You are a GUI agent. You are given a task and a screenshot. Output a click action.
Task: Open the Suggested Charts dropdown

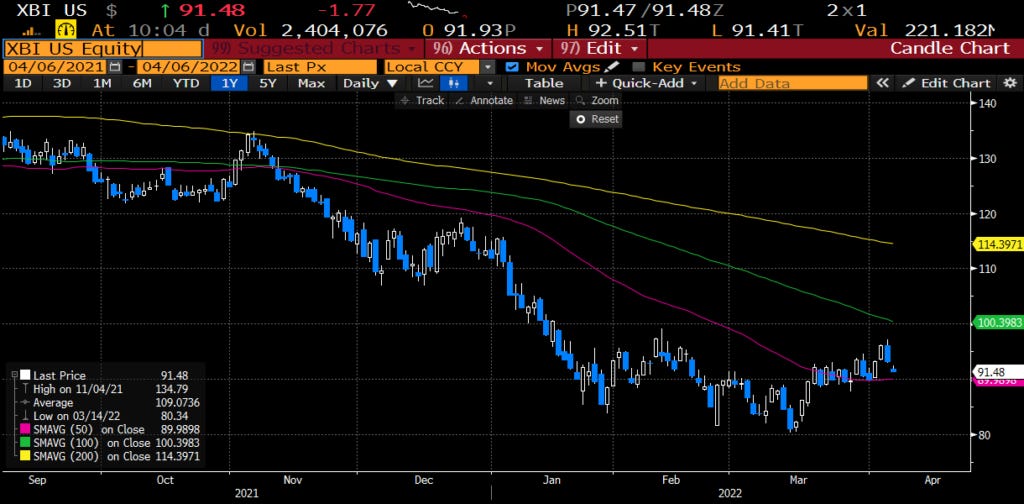click(313, 48)
